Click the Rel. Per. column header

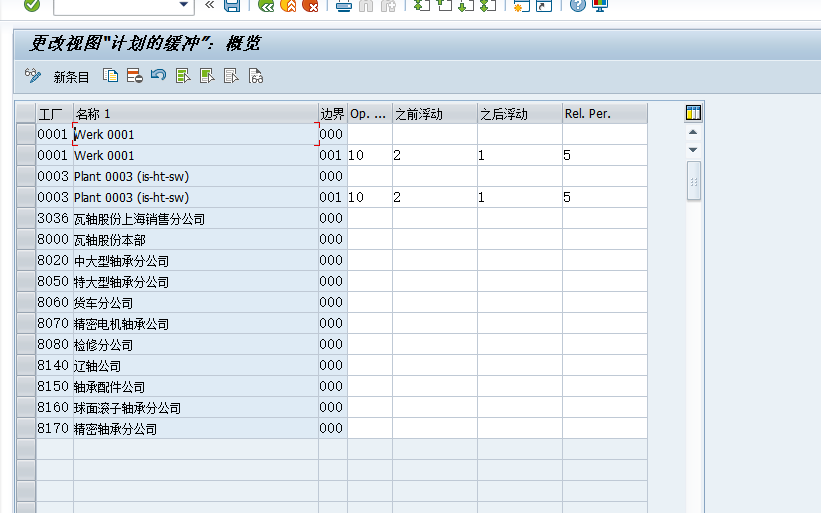point(605,114)
